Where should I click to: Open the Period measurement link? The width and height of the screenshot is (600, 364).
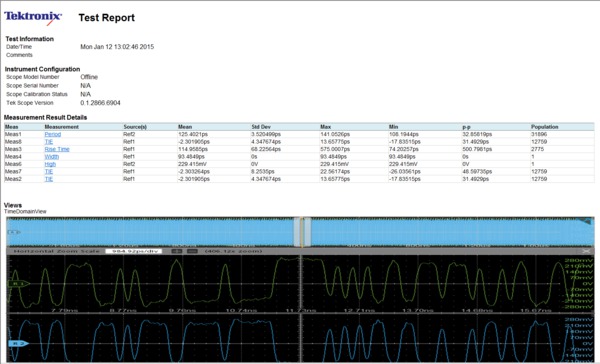[x=52, y=134]
